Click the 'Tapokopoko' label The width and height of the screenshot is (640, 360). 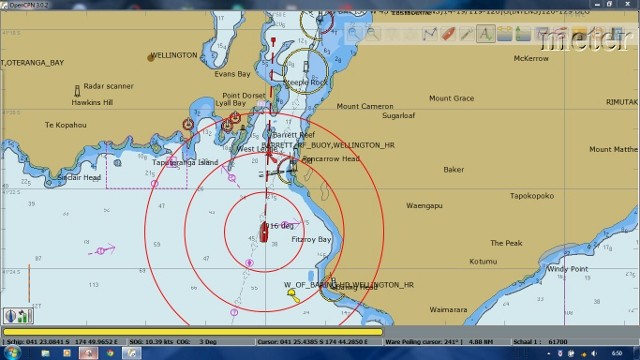coord(532,196)
